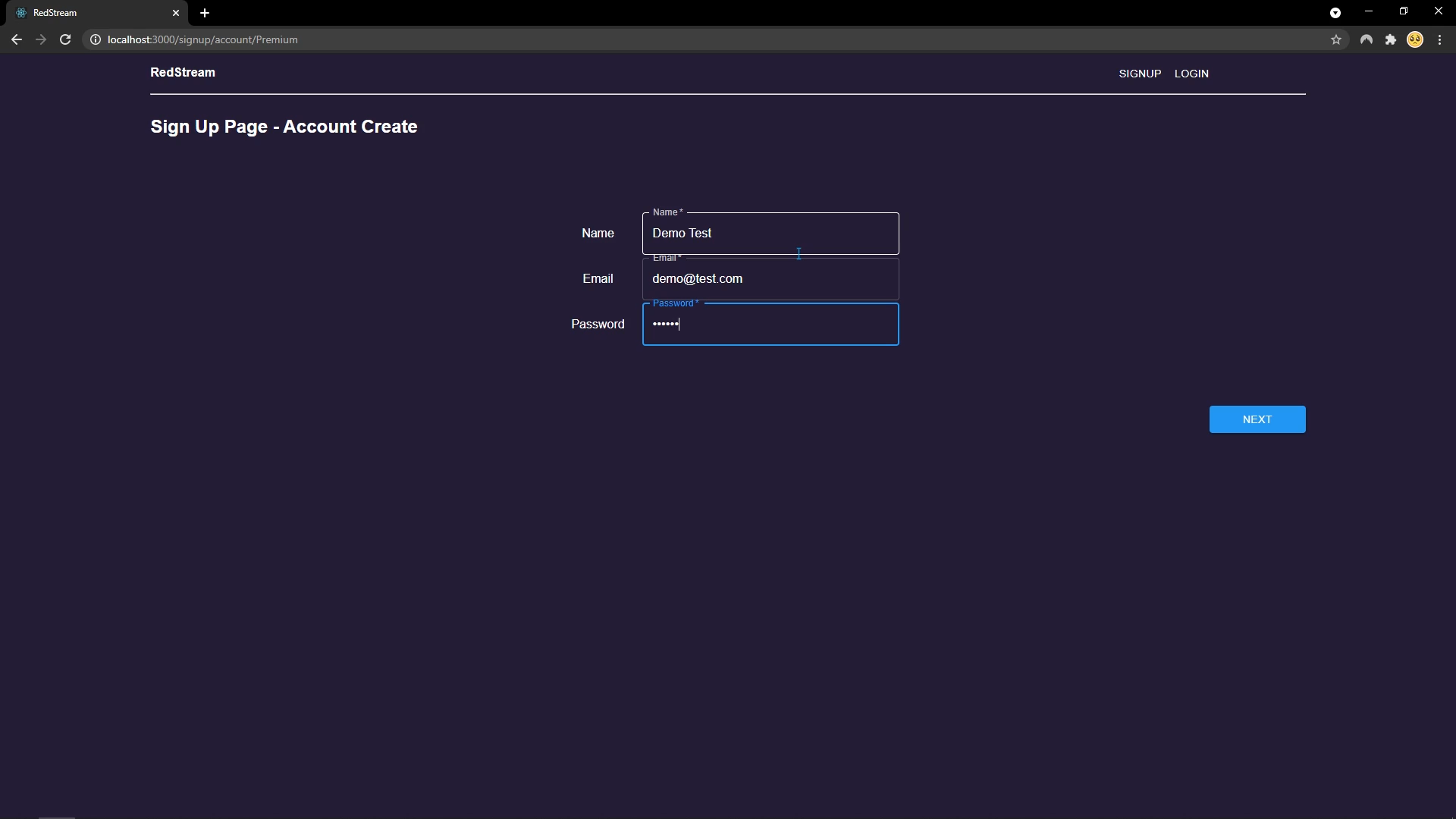Viewport: 1456px width, 819px height.
Task: Click the extension icon left of the puzzle piece
Action: tap(1367, 39)
